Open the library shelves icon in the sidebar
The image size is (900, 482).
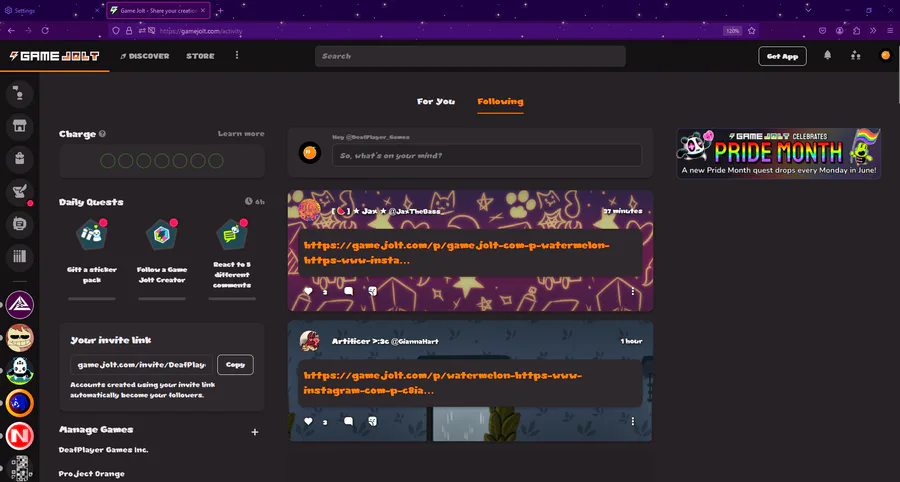pos(20,258)
